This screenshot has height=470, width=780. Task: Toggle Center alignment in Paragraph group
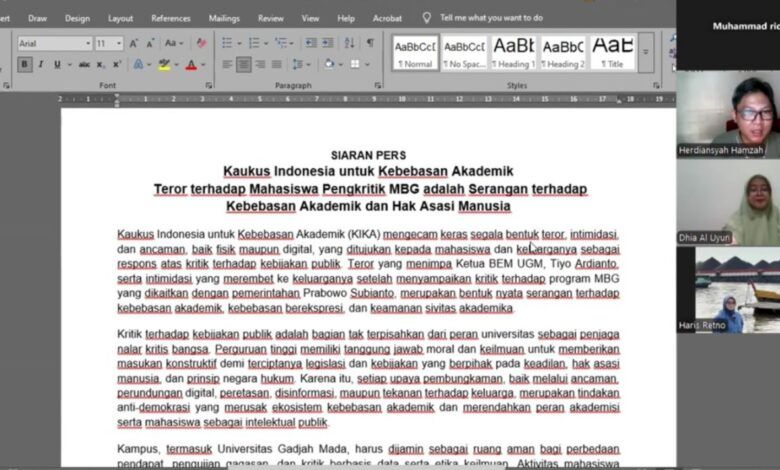[x=243, y=64]
